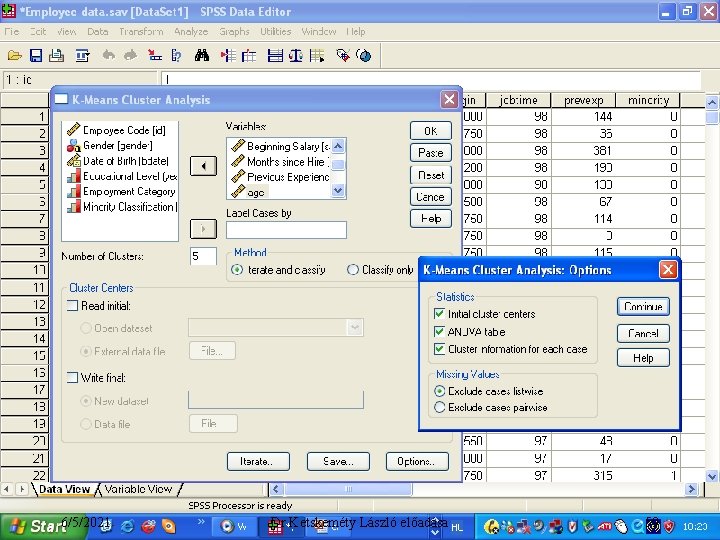
Task: Enable Read initial checkbox
Action: [73, 306]
